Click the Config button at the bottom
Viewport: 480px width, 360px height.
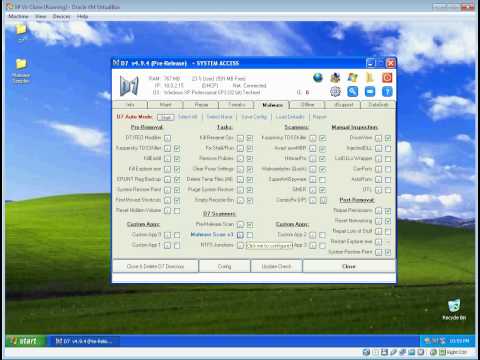[x=224, y=266]
